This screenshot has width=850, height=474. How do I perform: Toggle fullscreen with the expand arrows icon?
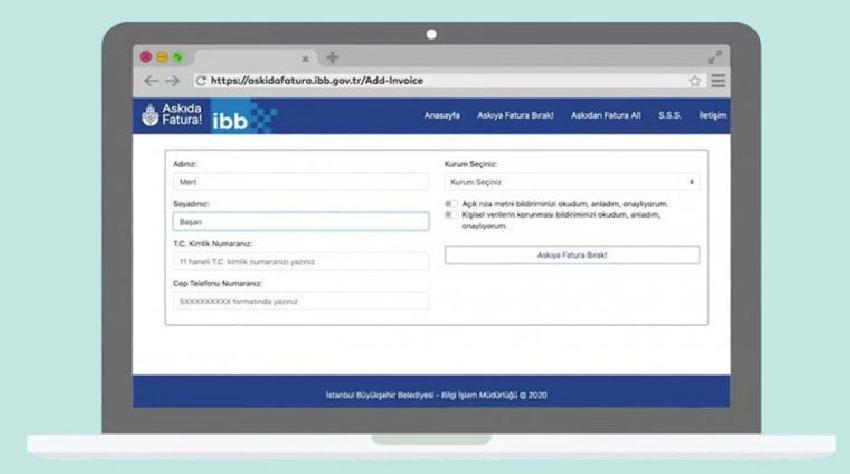point(715,58)
